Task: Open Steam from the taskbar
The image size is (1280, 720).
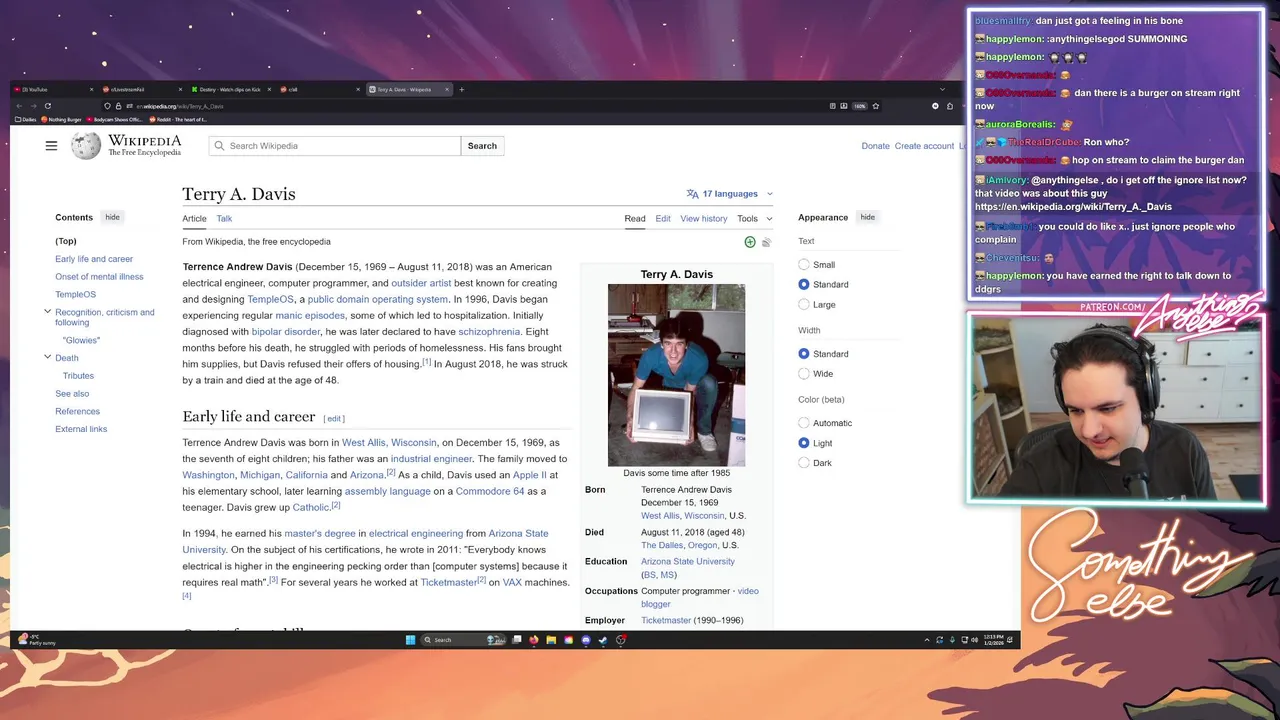Action: coord(603,640)
